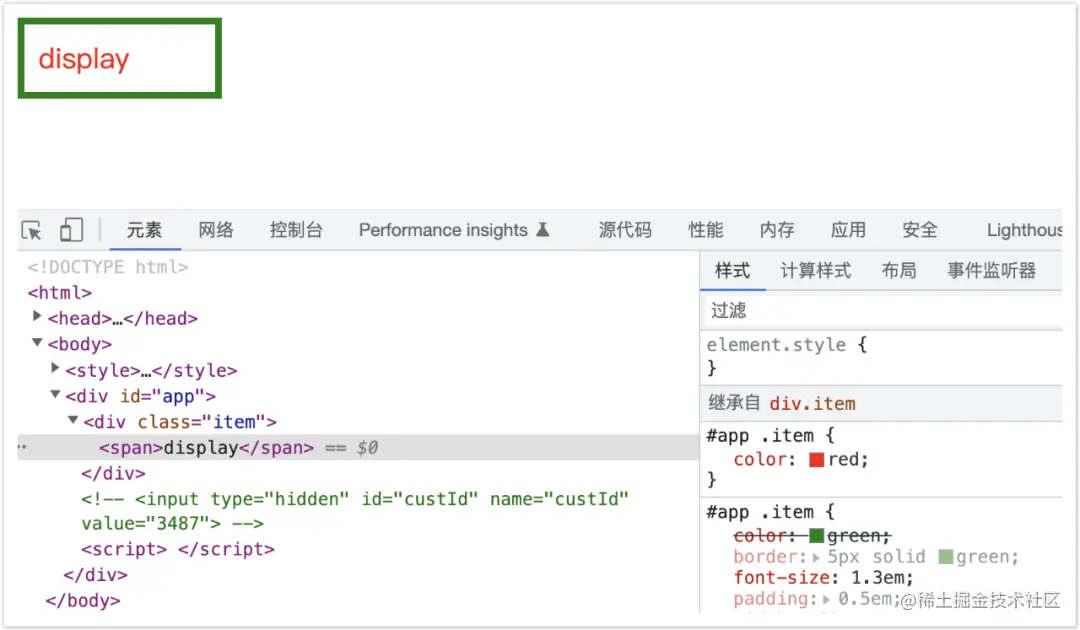Open the 元素 tab
Image resolution: width=1080 pixels, height=630 pixels.
144,230
